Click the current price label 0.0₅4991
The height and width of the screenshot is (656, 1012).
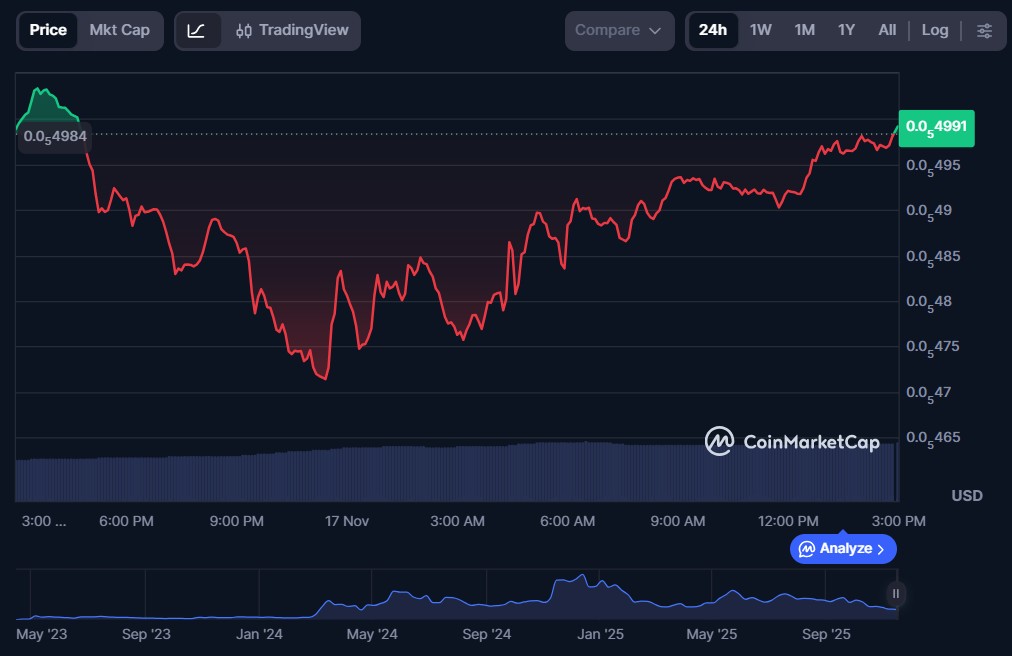click(936, 127)
